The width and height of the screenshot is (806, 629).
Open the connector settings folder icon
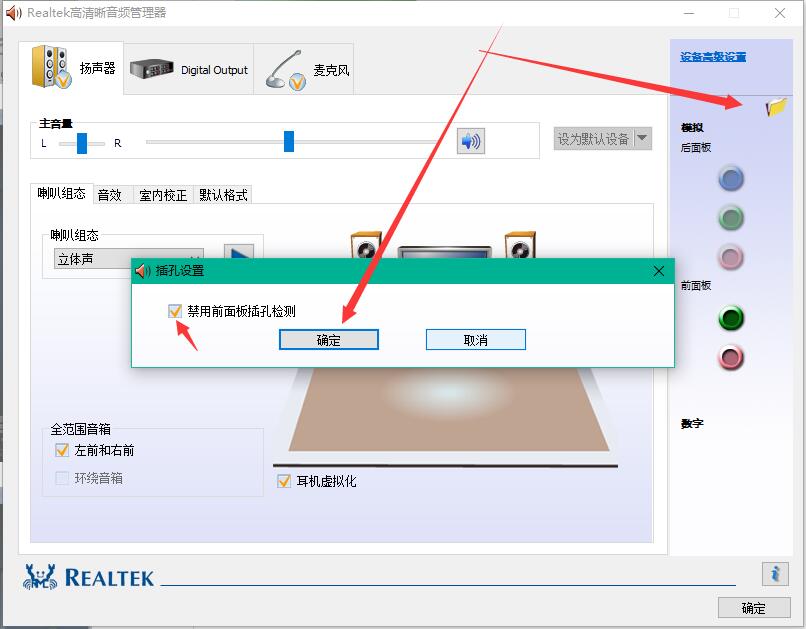[x=773, y=105]
